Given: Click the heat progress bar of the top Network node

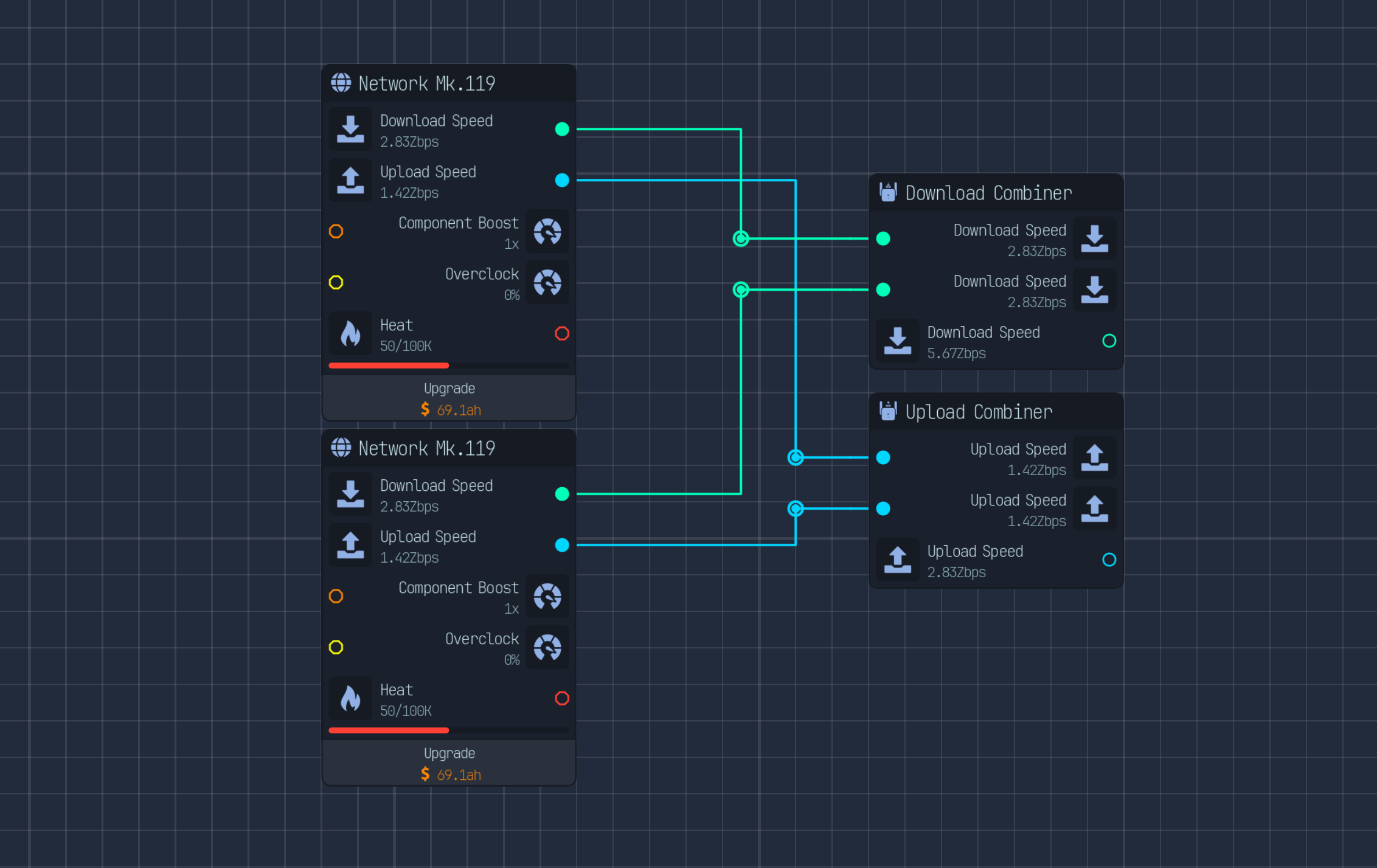Looking at the screenshot, I should pos(449,366).
